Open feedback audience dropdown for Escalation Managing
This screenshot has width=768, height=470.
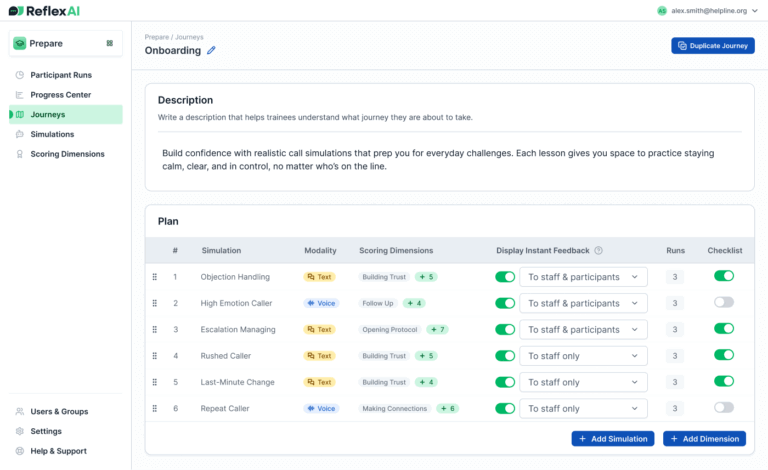click(583, 330)
